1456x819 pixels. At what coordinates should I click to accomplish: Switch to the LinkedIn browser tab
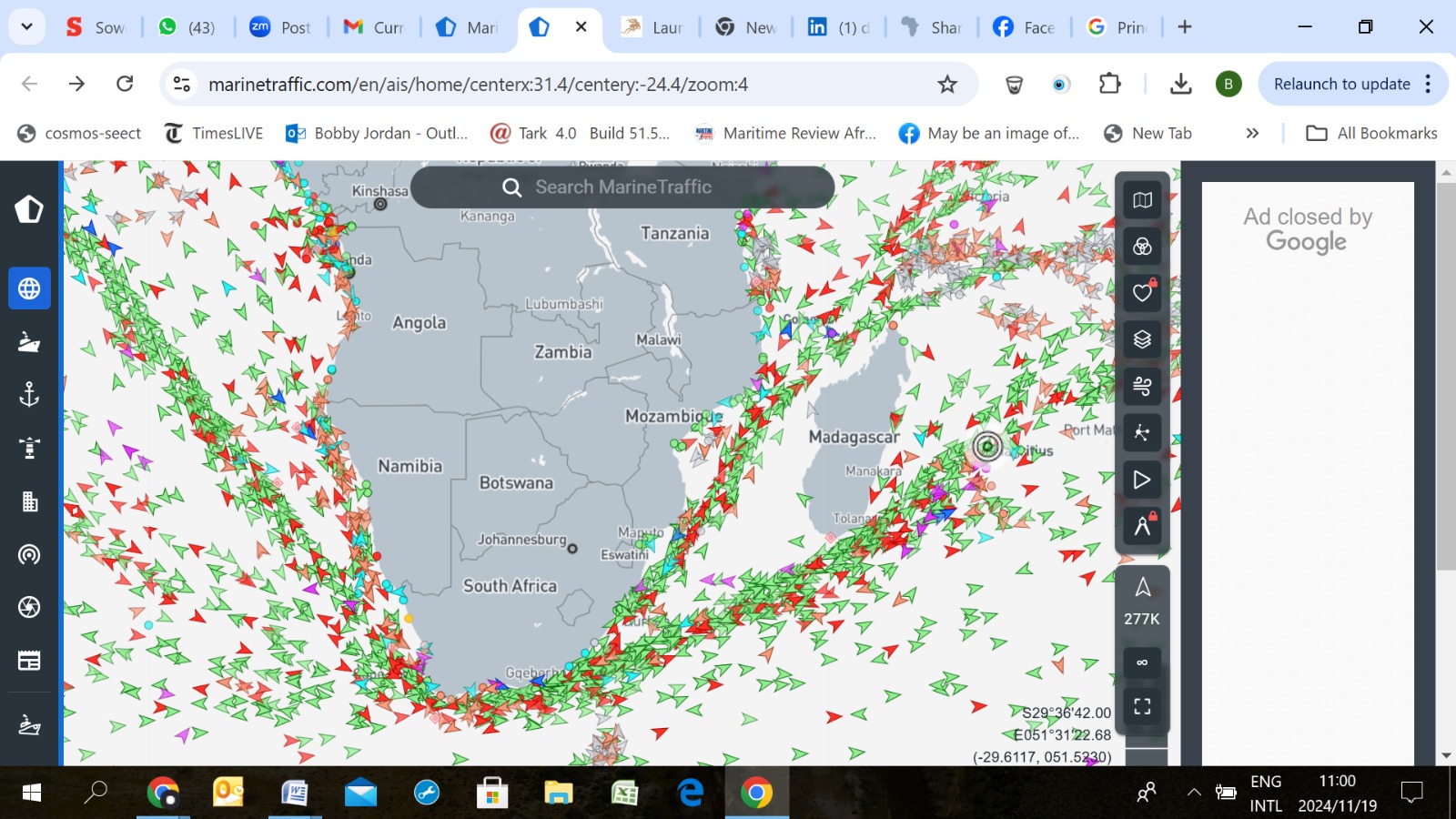838,27
